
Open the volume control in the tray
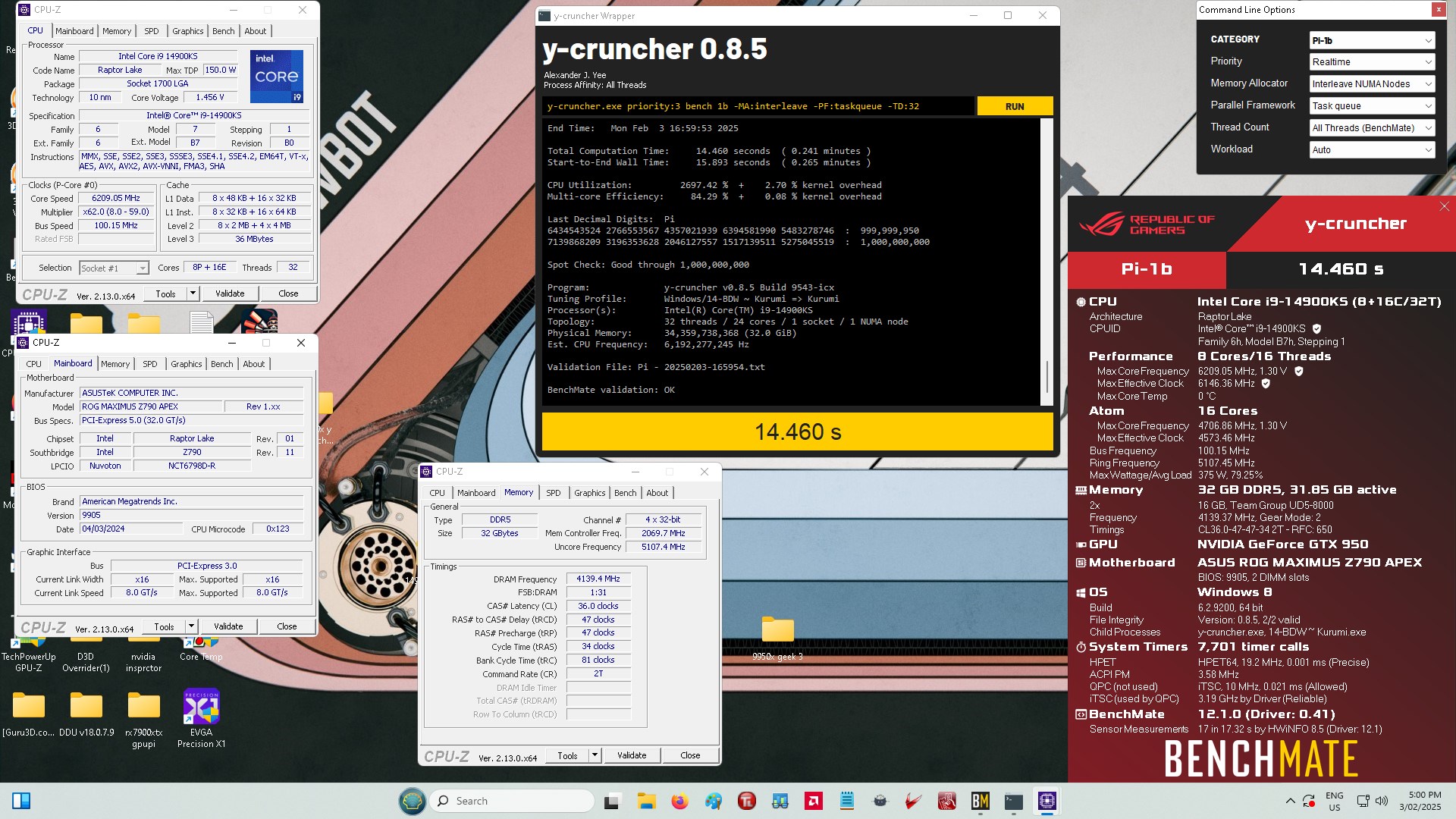[1382, 801]
